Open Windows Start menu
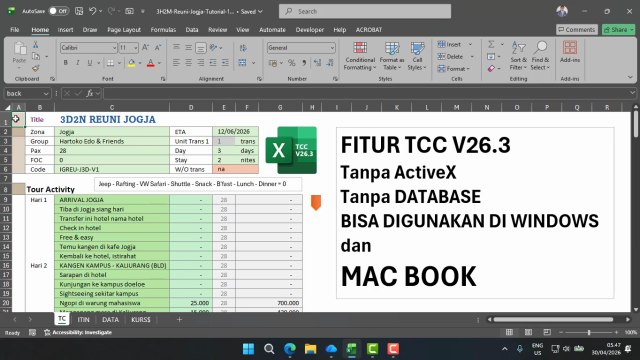Image resolution: width=640 pixels, height=360 pixels. (248, 349)
